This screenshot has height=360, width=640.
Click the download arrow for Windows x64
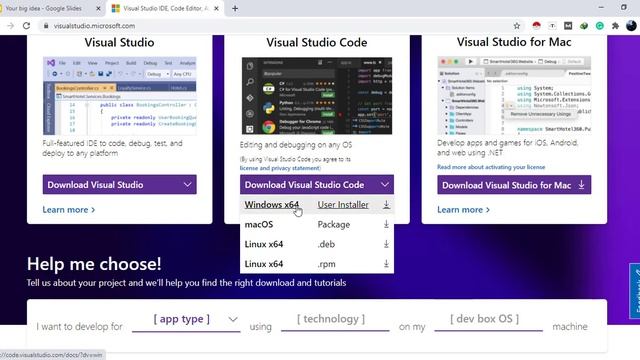[386, 204]
